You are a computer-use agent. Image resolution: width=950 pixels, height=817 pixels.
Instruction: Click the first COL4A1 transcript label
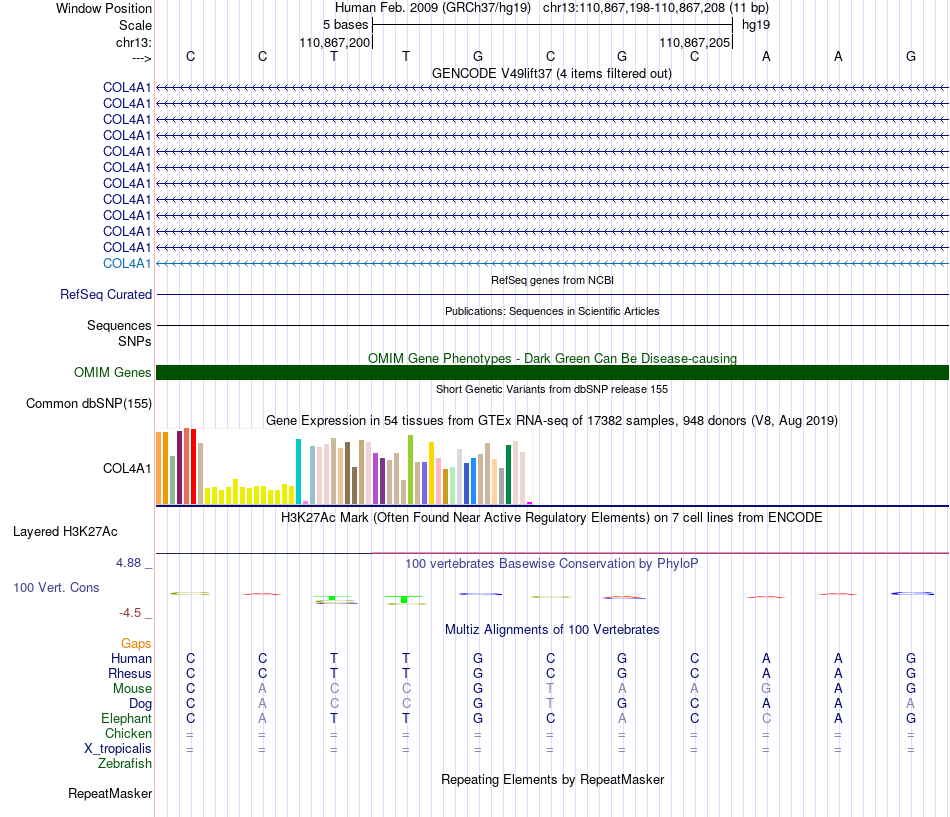127,87
